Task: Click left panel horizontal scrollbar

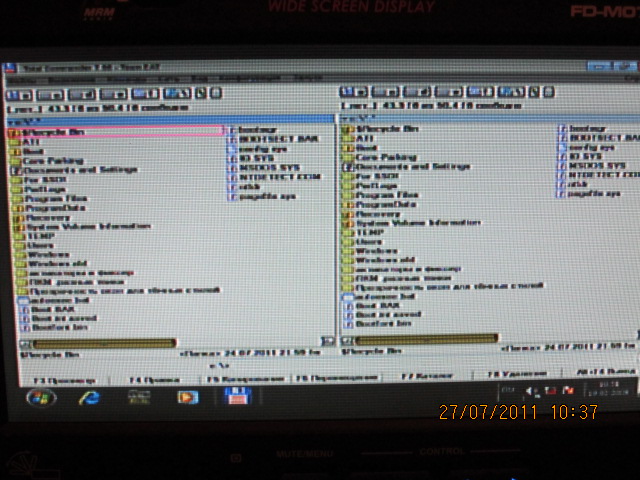Action: point(90,342)
